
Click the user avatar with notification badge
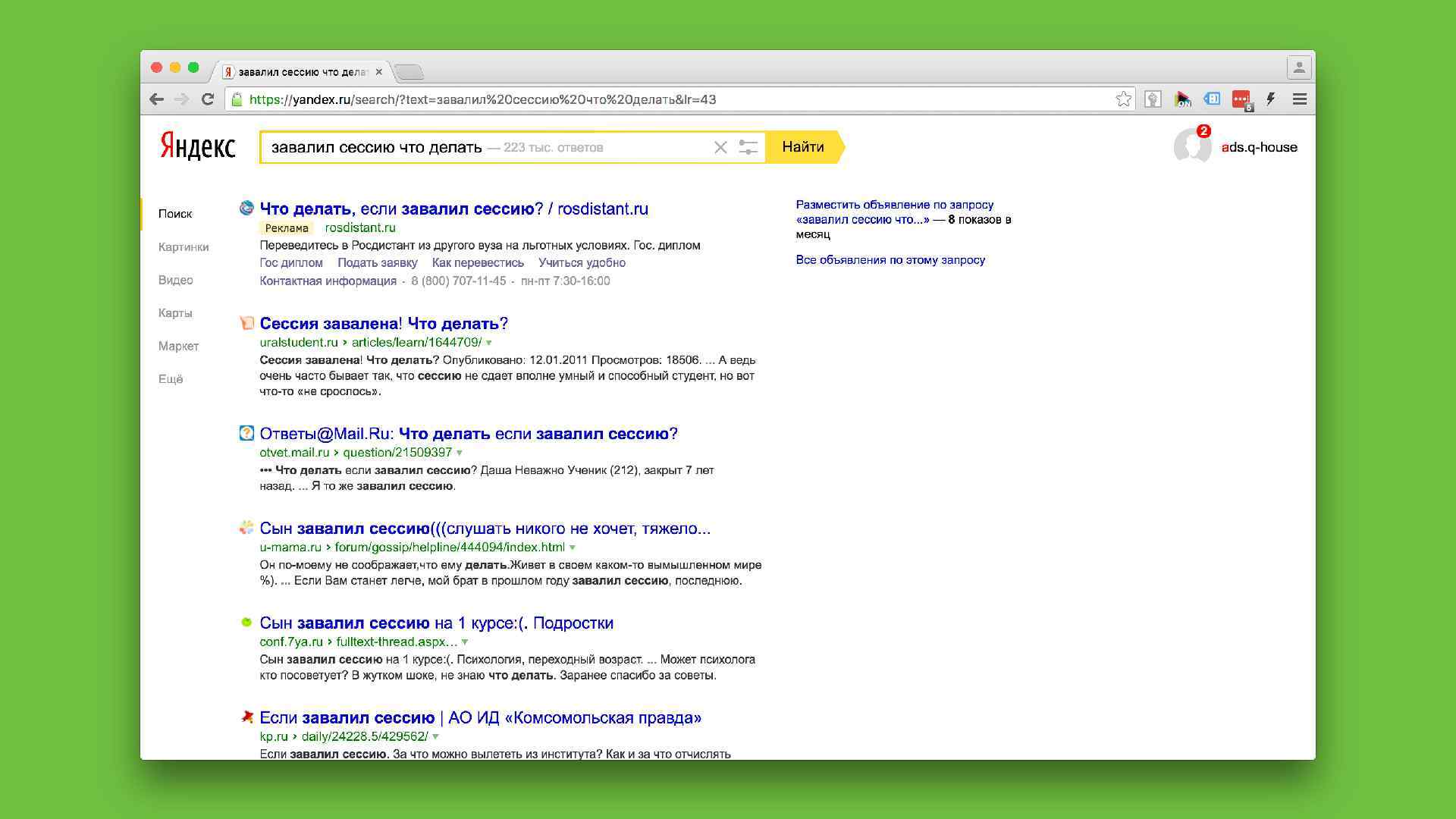[1191, 146]
